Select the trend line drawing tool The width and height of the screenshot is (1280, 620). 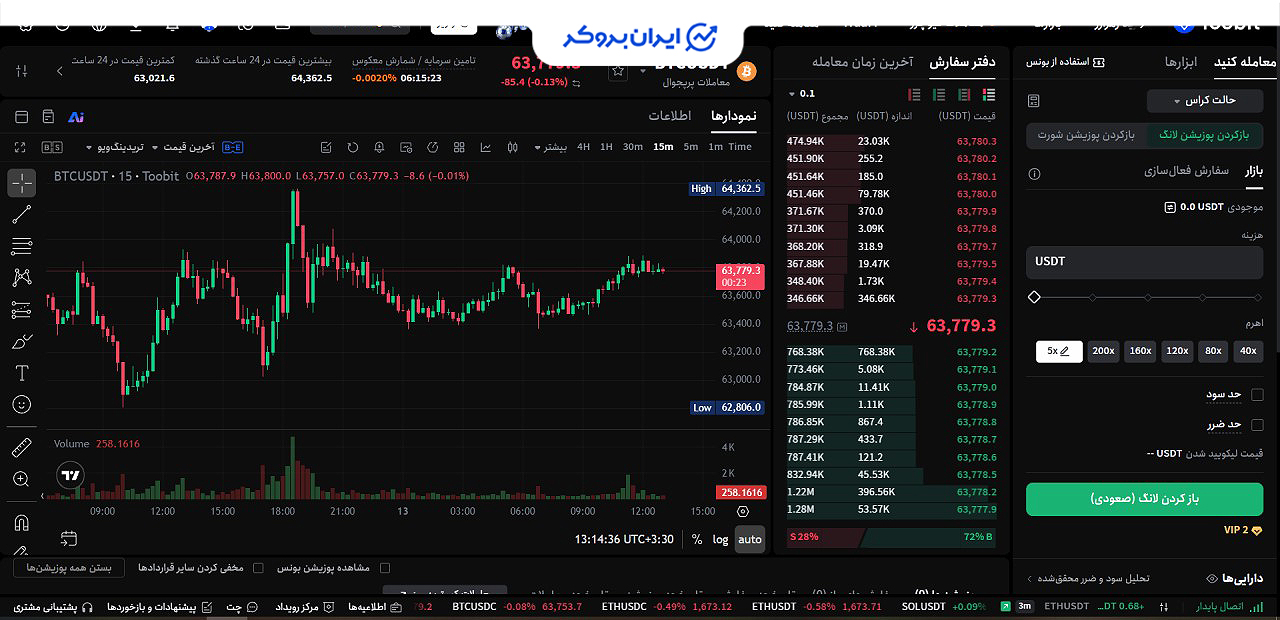(x=21, y=214)
